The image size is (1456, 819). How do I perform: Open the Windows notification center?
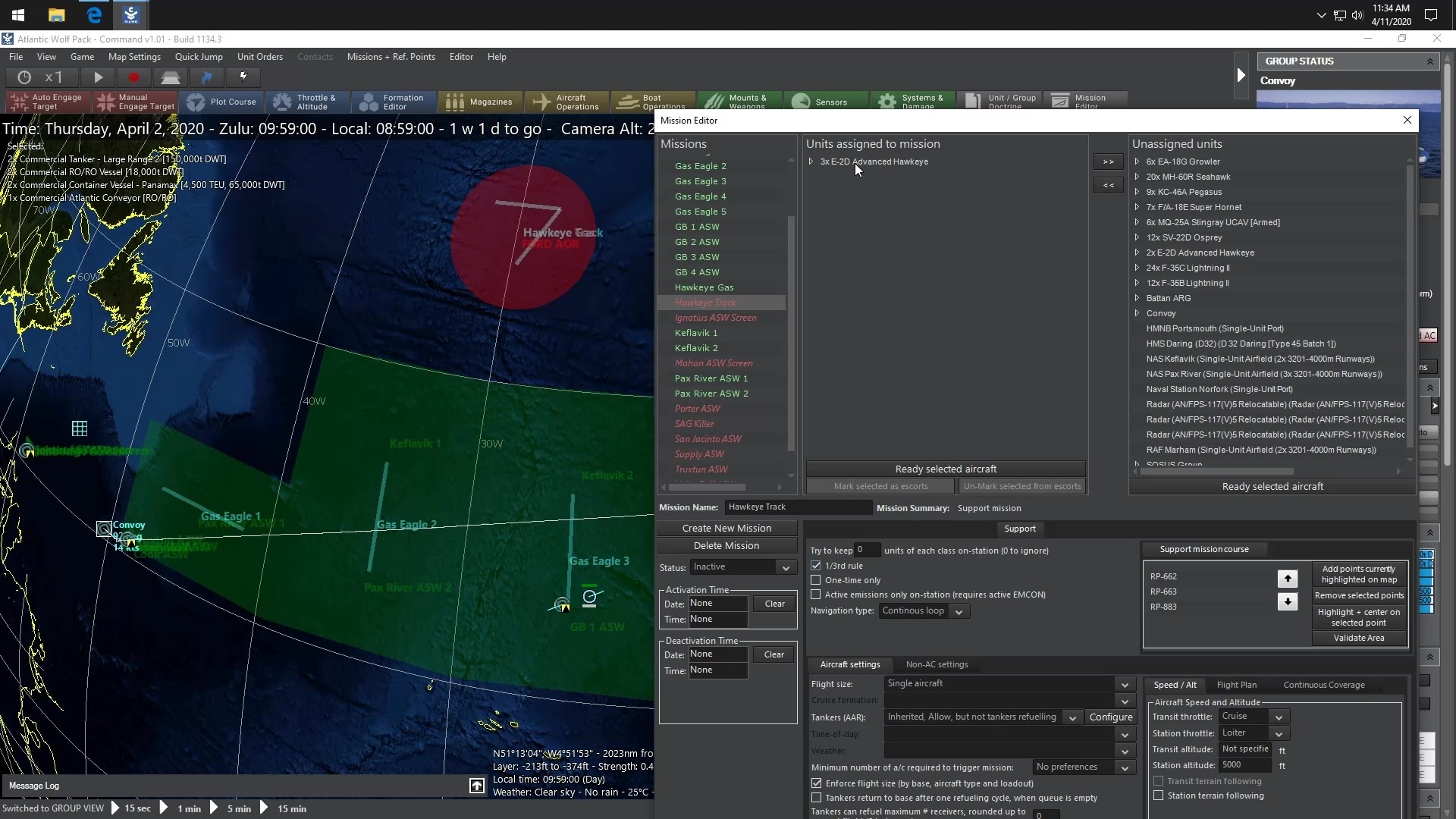[1431, 15]
